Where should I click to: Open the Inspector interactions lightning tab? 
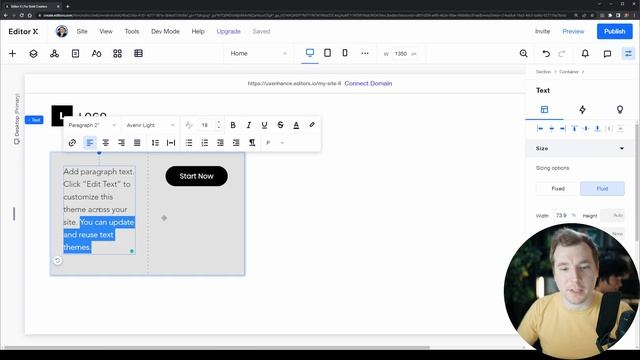pyautogui.click(x=582, y=109)
